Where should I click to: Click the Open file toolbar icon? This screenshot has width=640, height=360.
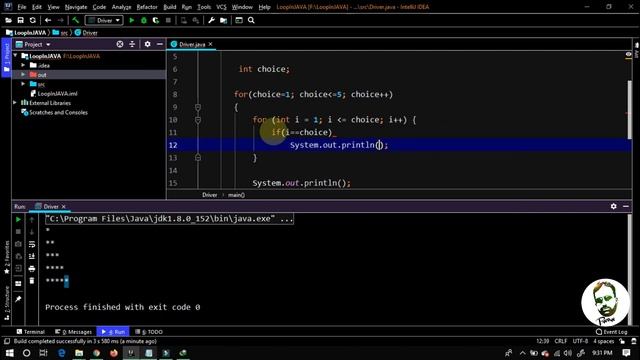point(9,20)
